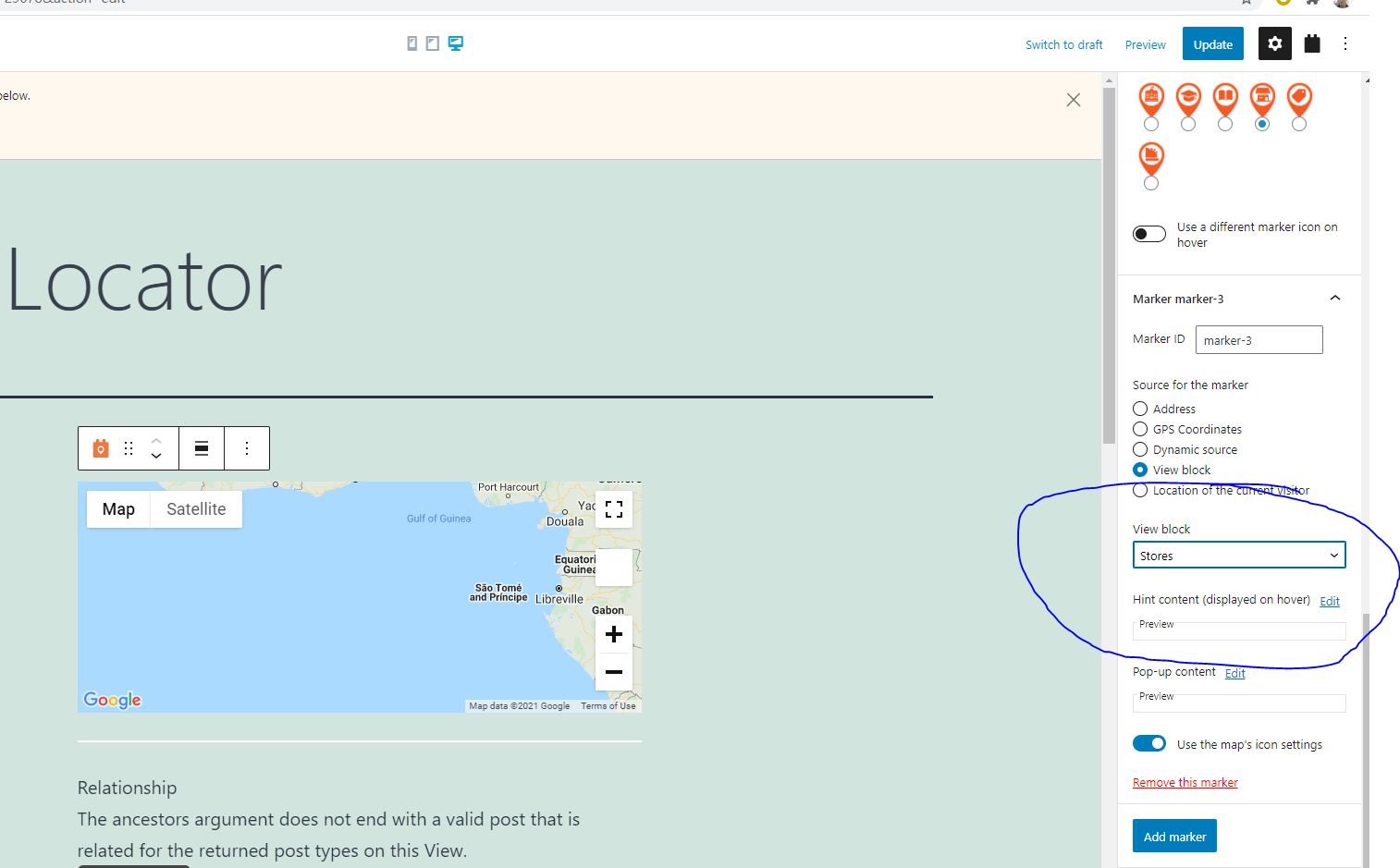1400x868 pixels.
Task: Select the price tag marker pin icon
Action: (x=1299, y=98)
